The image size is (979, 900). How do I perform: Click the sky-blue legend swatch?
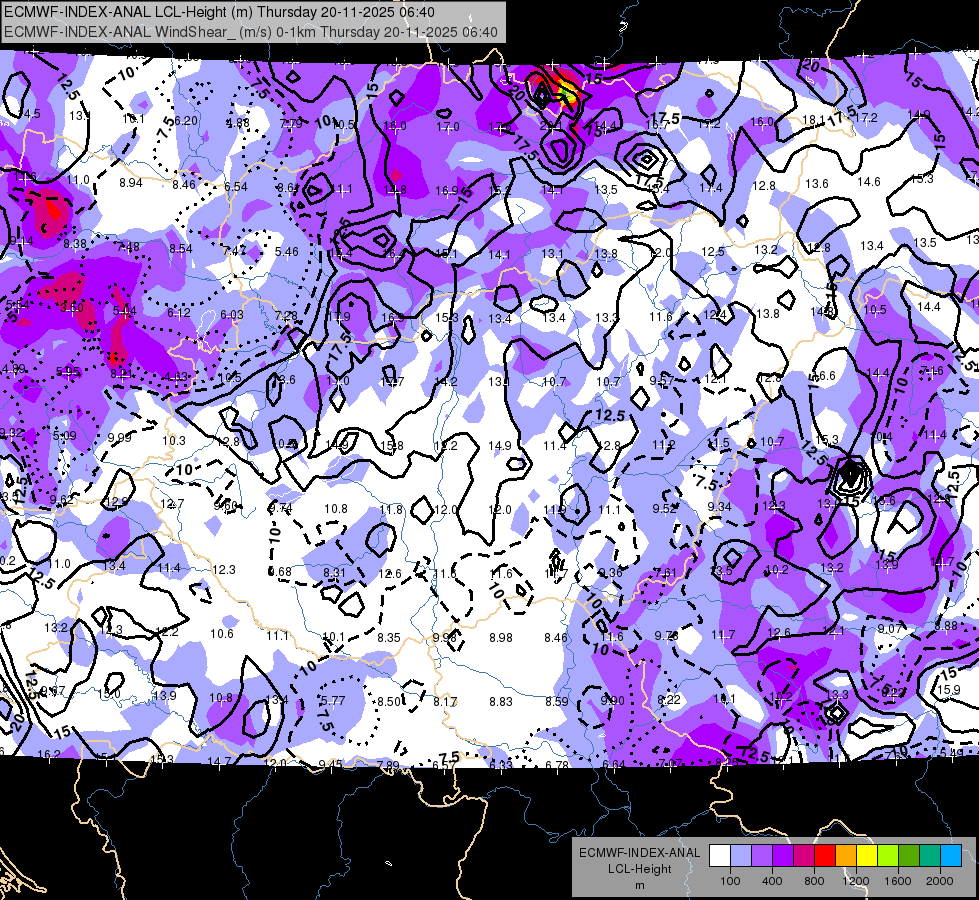pyautogui.click(x=951, y=856)
